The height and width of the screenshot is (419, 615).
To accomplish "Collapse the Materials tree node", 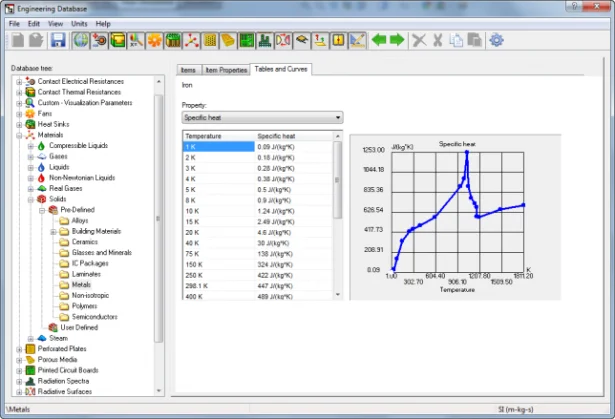I will click(18, 135).
